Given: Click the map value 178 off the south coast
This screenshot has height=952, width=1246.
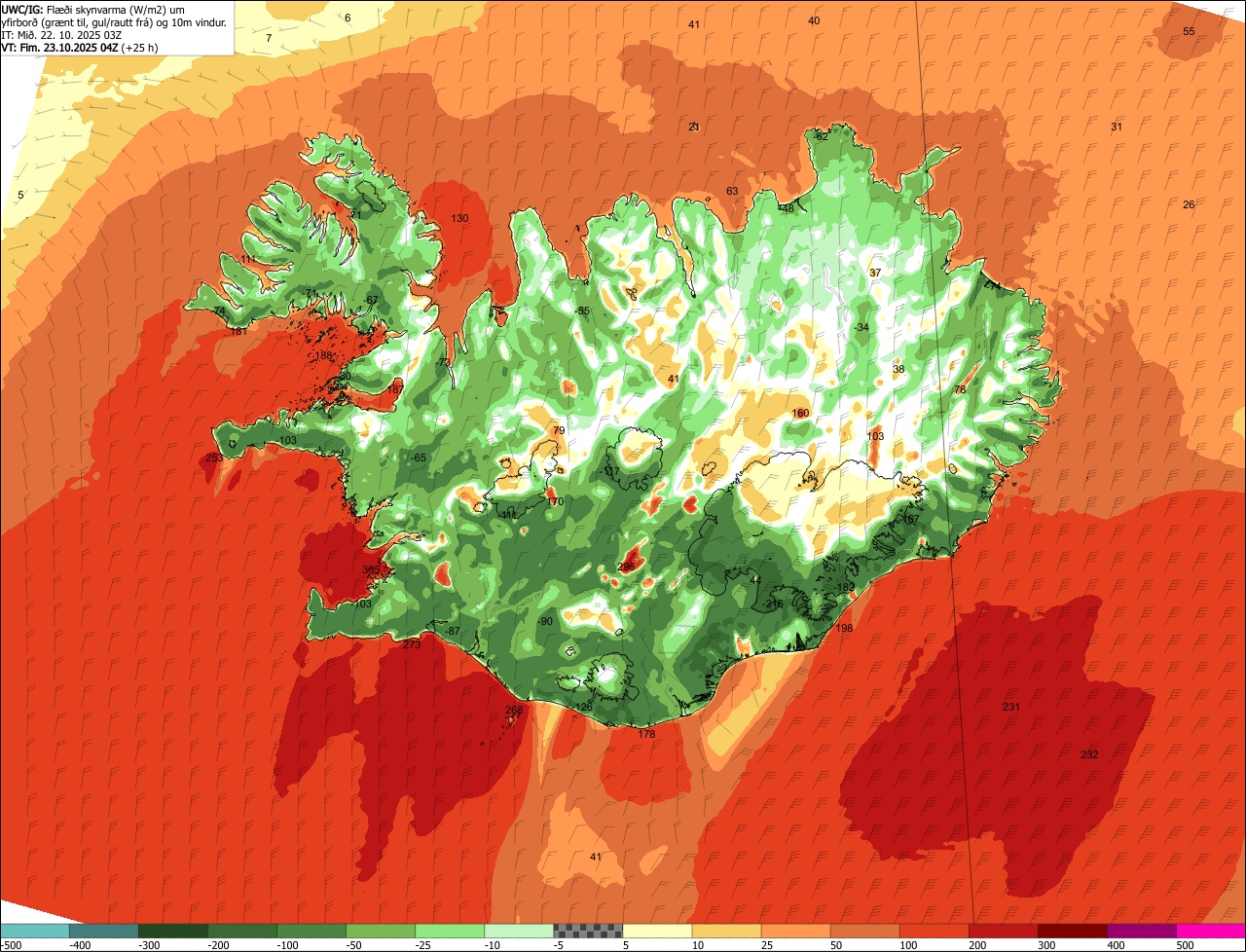Looking at the screenshot, I should tap(646, 734).
